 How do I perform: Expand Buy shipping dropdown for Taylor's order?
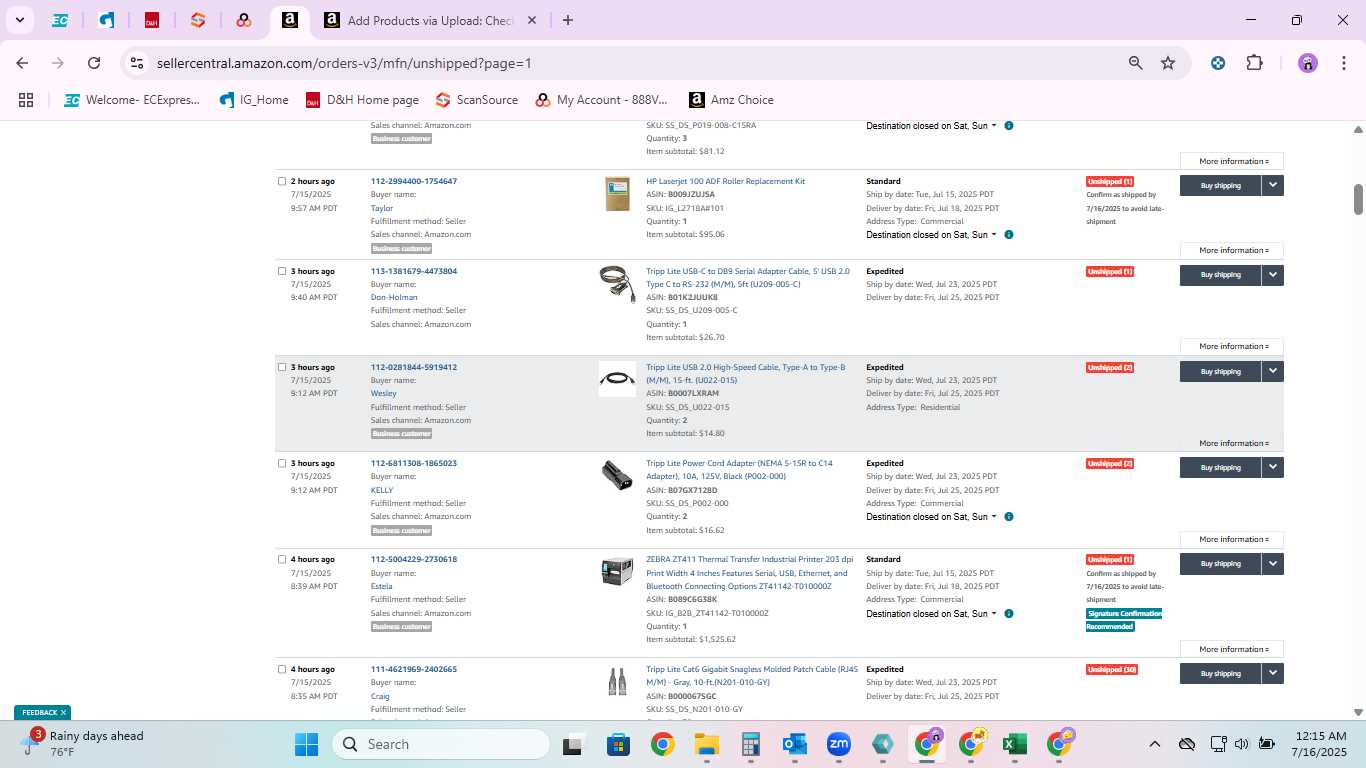coord(1272,185)
